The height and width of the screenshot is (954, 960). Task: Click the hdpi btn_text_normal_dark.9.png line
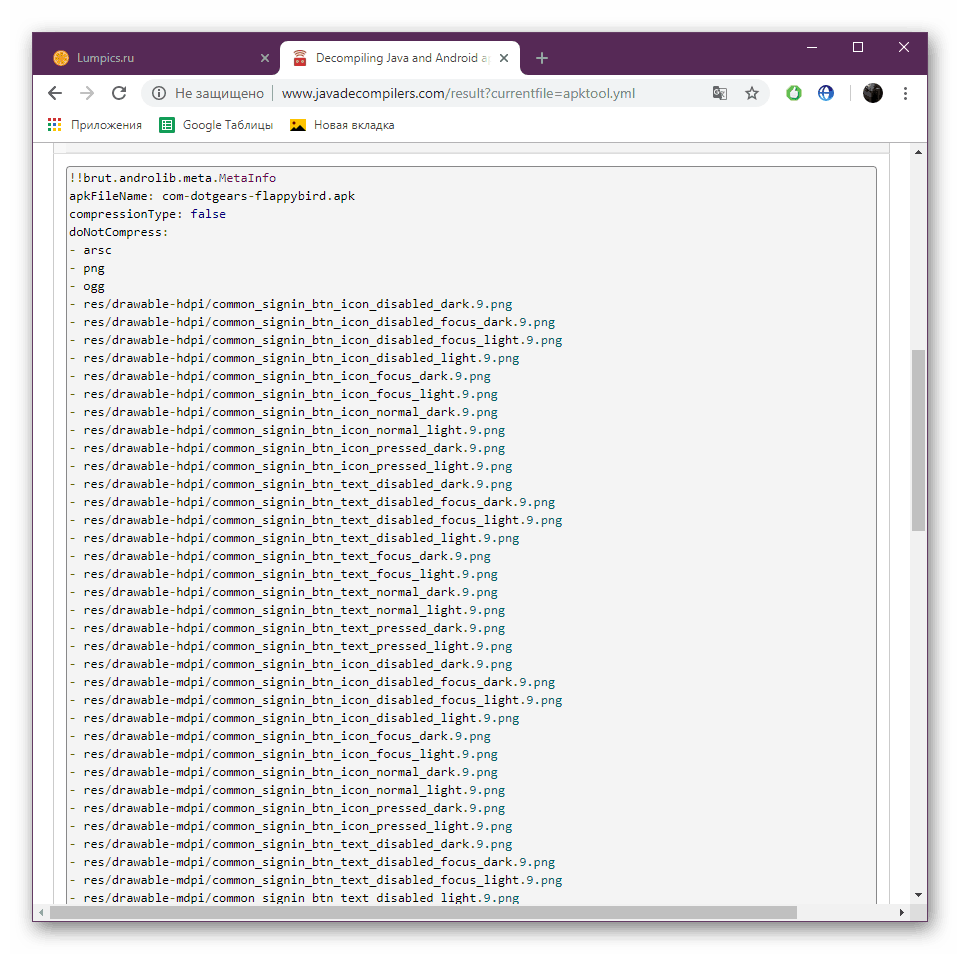click(283, 592)
